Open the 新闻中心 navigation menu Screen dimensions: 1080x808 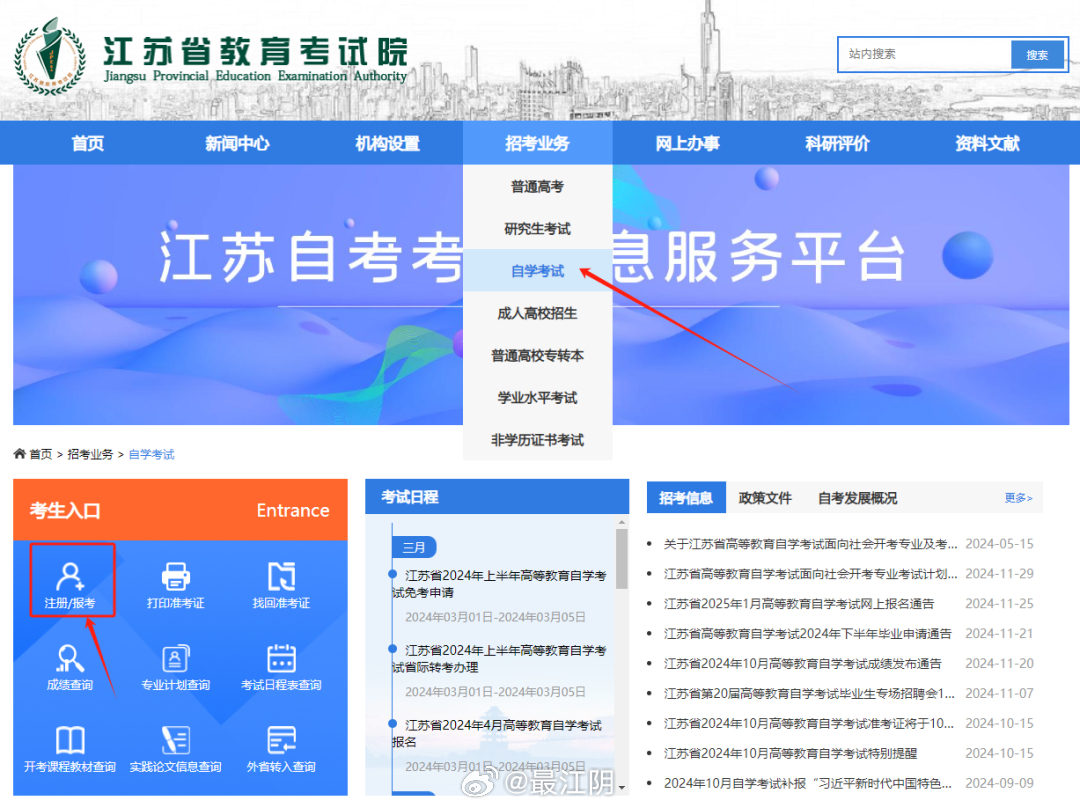click(x=237, y=143)
